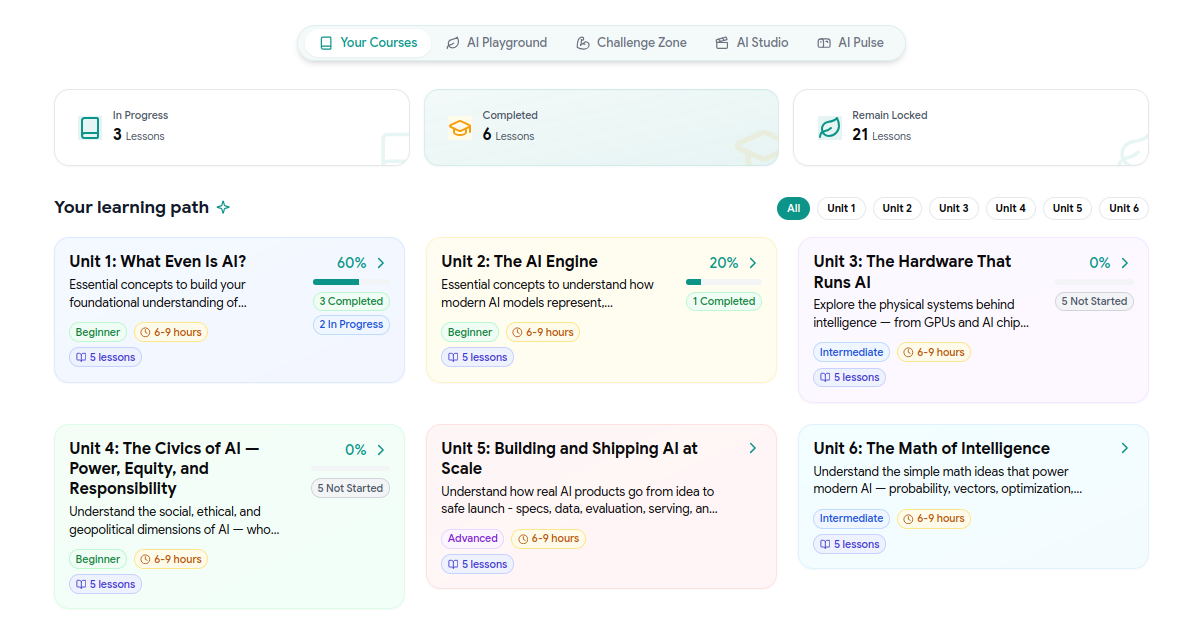This screenshot has height=630, width=1200.
Task: Click the sparkle icon beside Your learning path
Action: 223,207
